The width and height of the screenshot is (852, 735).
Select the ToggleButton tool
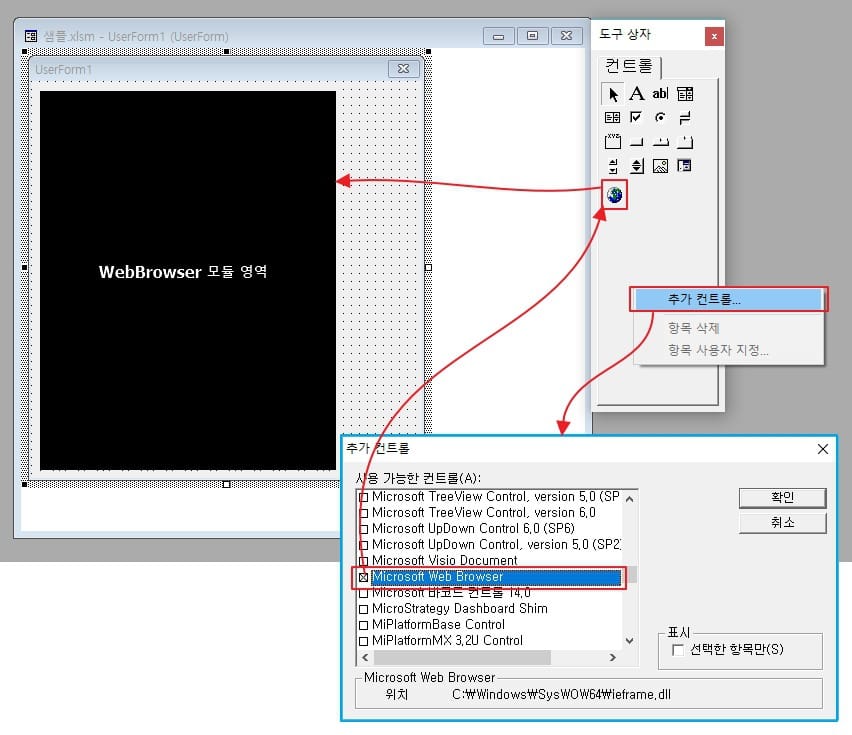[x=685, y=117]
